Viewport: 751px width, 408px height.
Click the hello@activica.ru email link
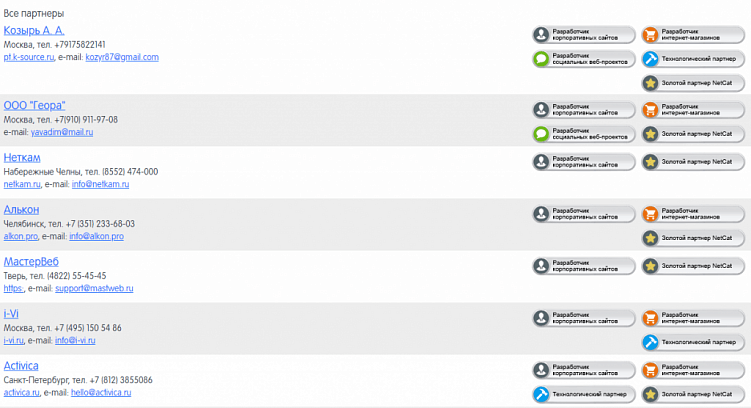click(100, 393)
